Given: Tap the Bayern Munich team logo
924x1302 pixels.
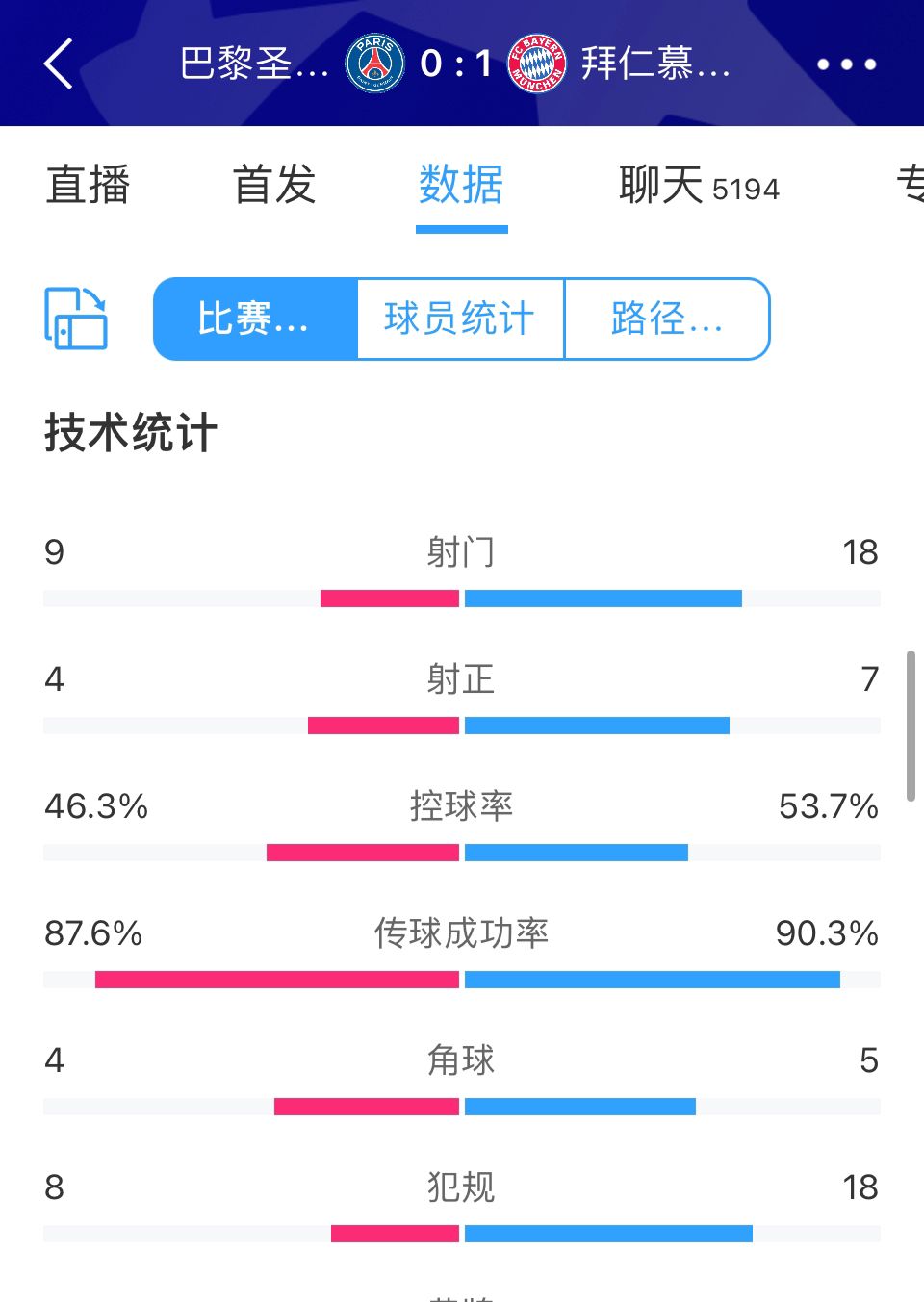Looking at the screenshot, I should 537,64.
